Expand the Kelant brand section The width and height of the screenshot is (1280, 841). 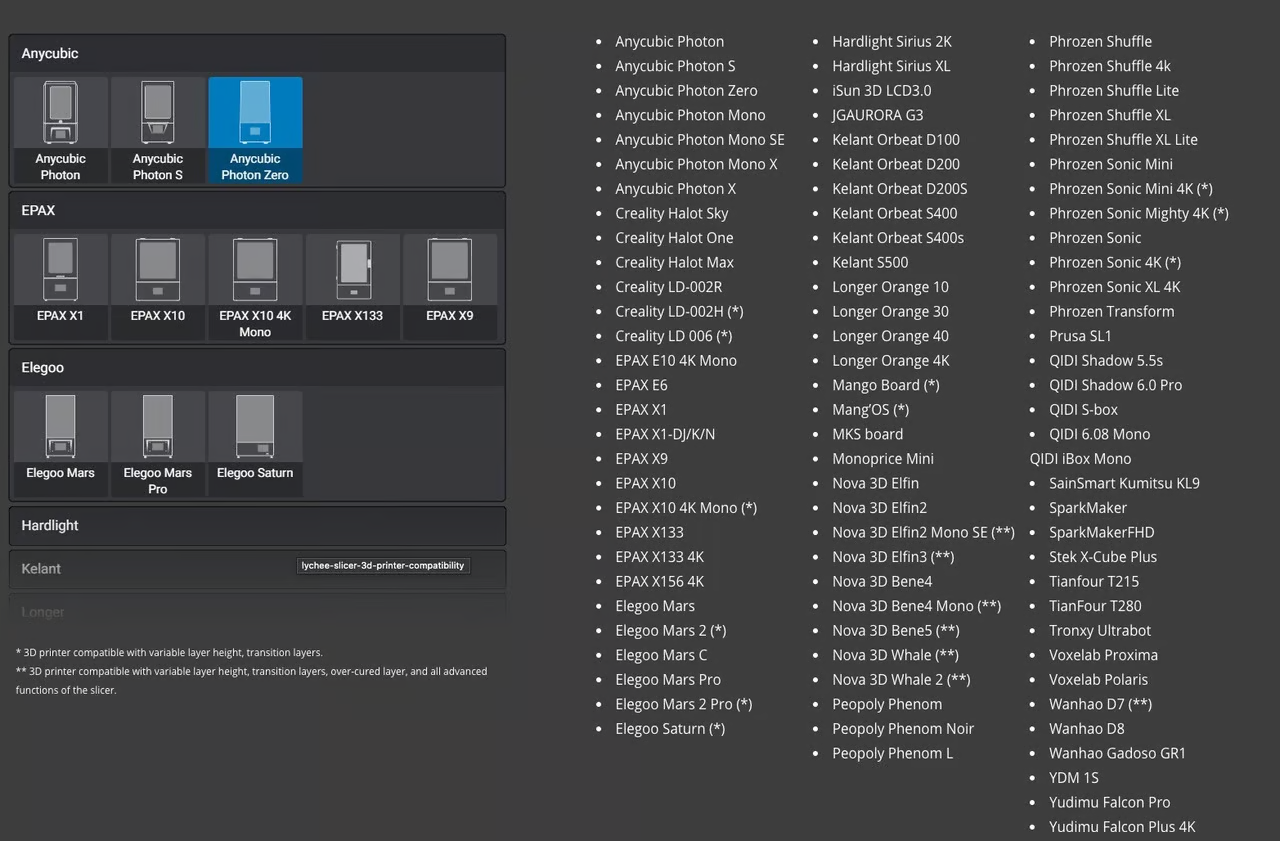pos(150,569)
